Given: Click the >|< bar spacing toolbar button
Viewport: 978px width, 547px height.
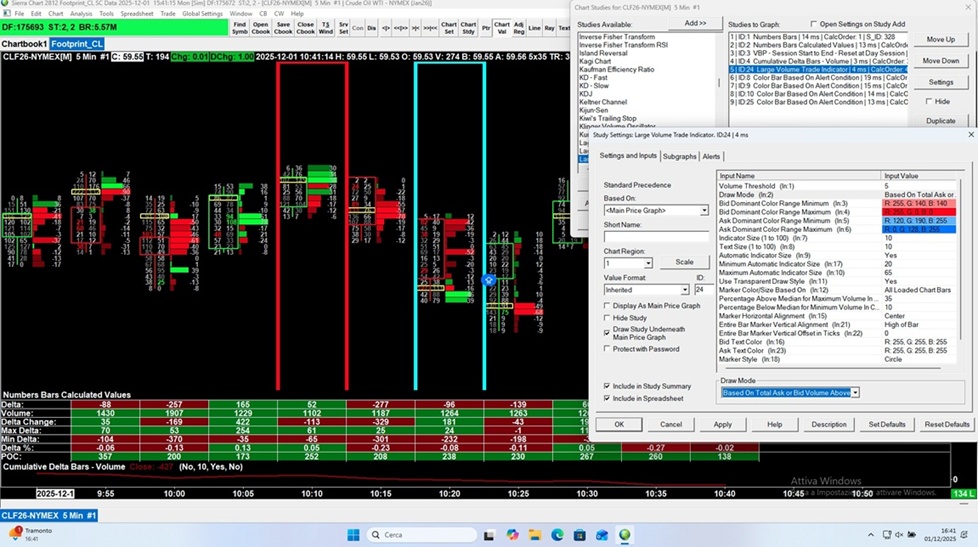Looking at the screenshot, I should (x=415, y=28).
